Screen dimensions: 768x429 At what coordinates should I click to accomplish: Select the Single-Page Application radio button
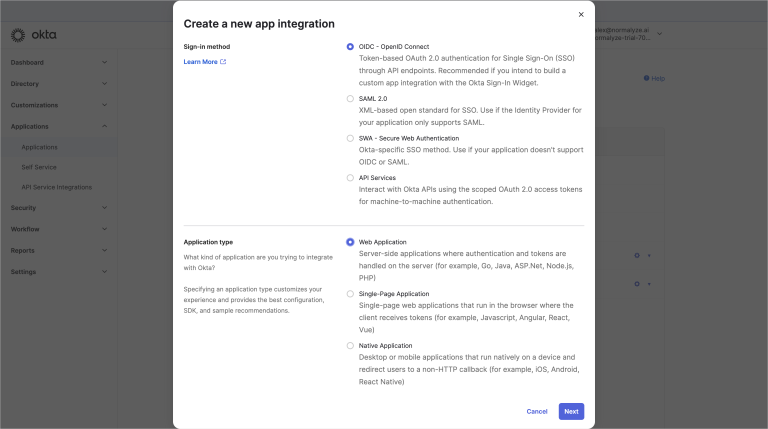pos(350,294)
